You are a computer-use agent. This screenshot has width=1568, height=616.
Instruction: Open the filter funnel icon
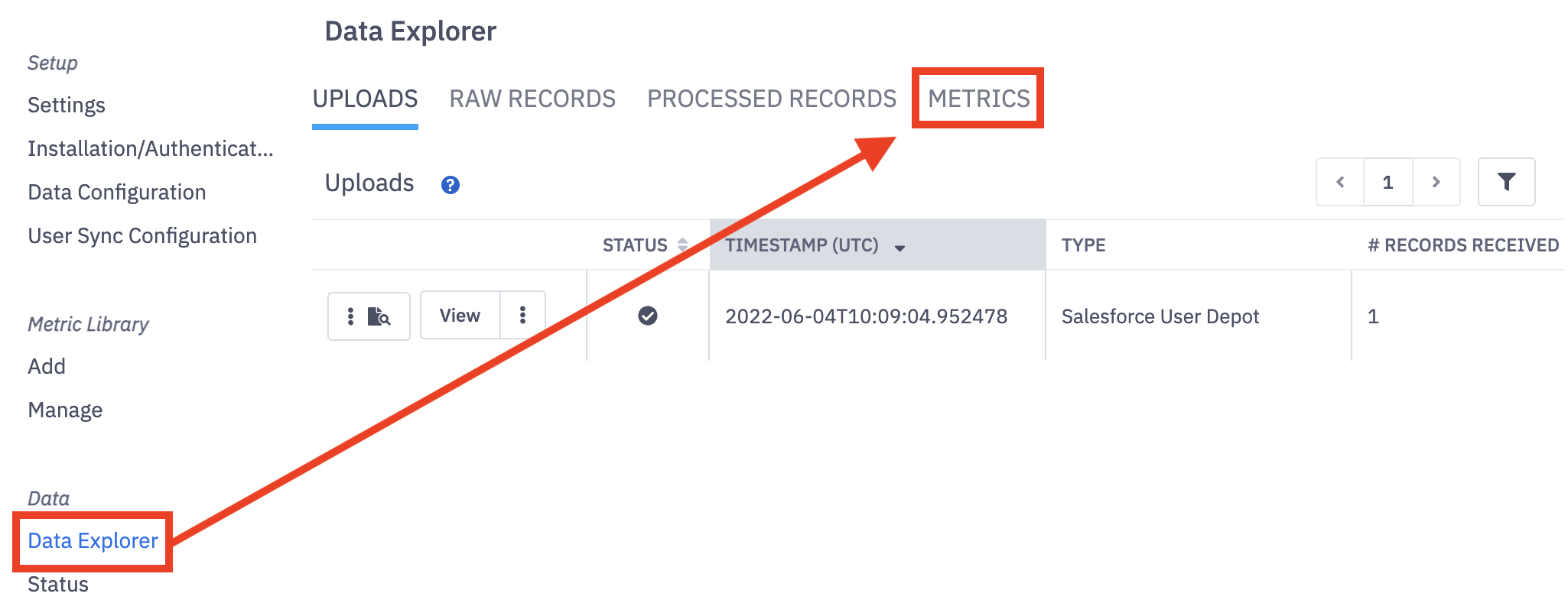(x=1505, y=182)
